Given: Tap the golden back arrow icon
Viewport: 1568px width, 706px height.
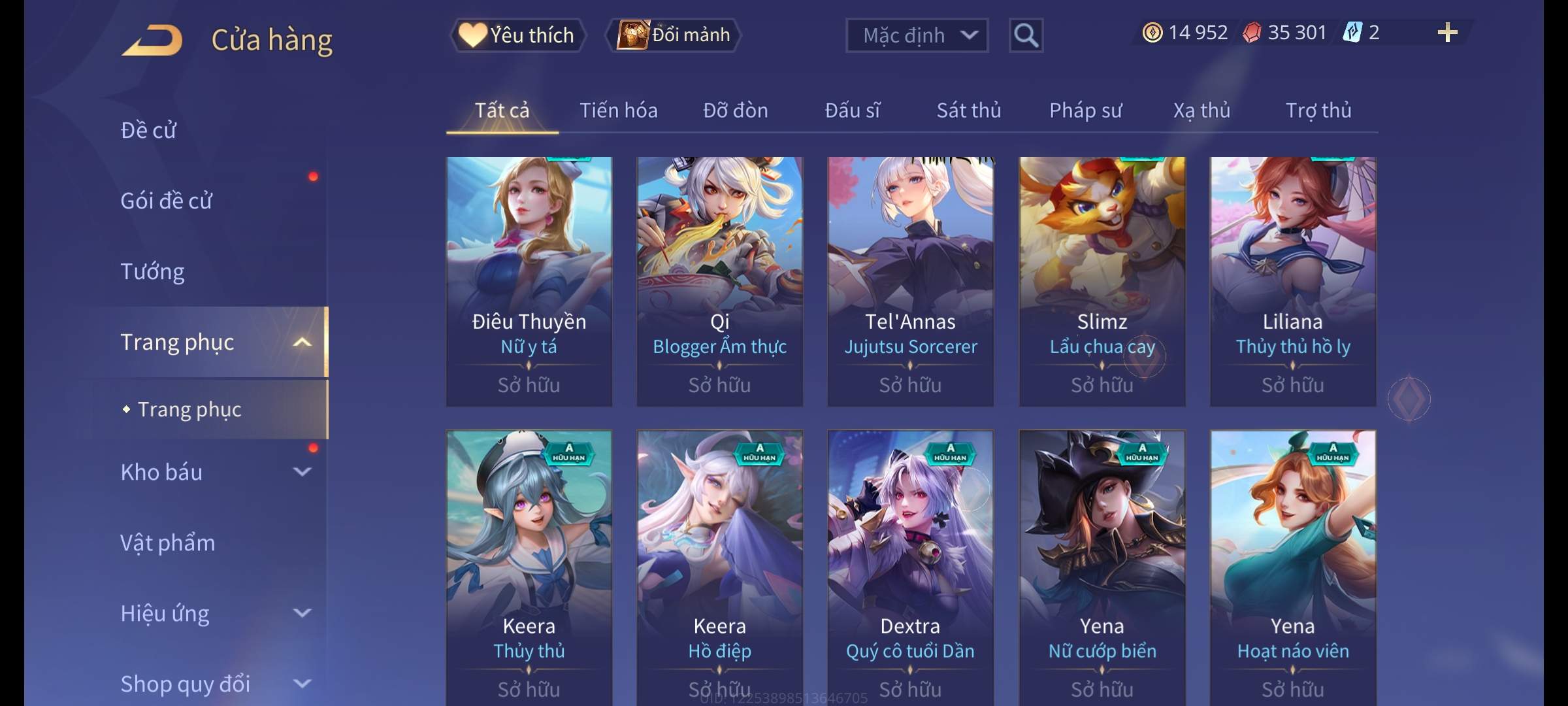Looking at the screenshot, I should pos(152,40).
